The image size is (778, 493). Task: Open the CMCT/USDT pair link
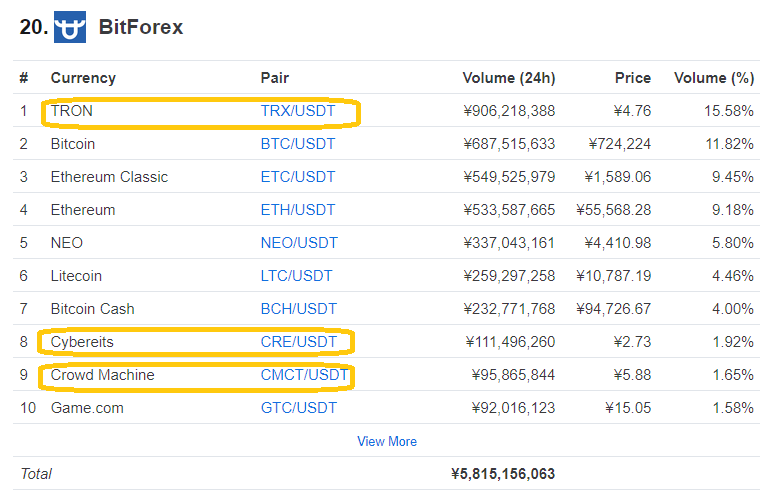tap(304, 375)
